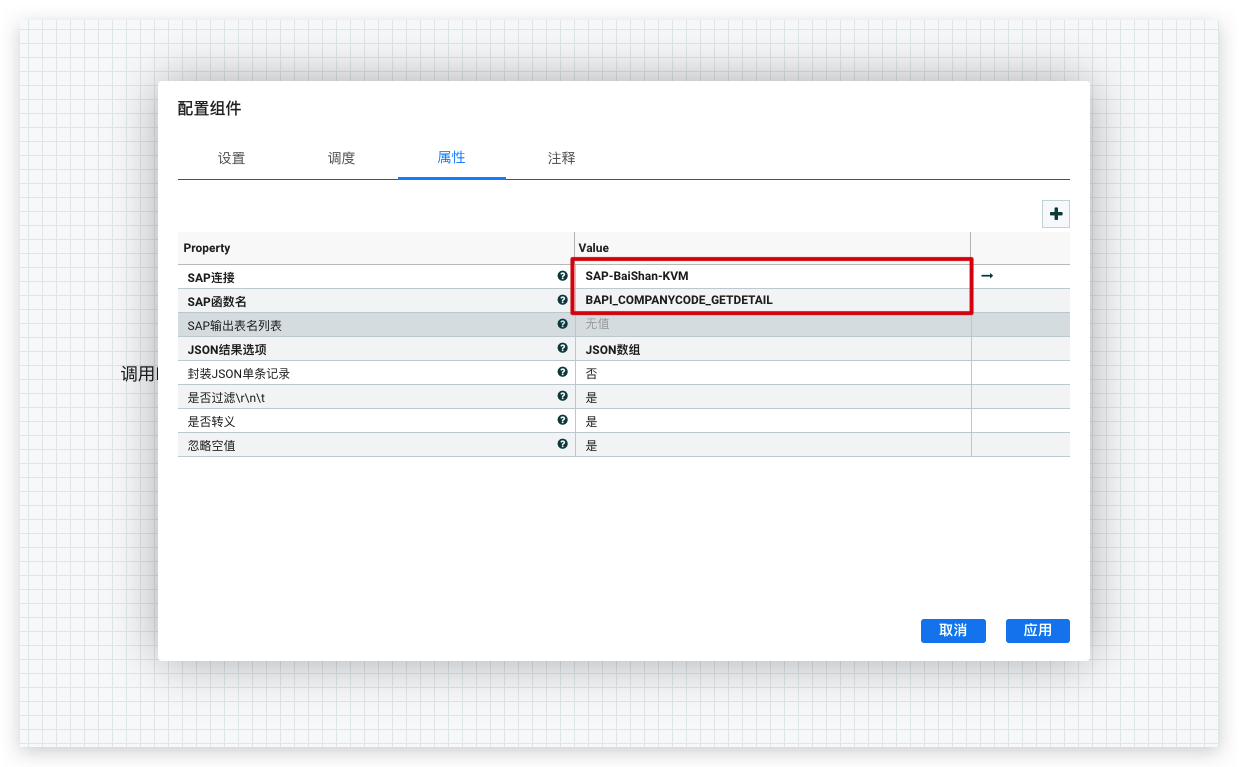1239x767 pixels.
Task: Open the JSON结果选项 value JSON数组
Action: (770, 349)
